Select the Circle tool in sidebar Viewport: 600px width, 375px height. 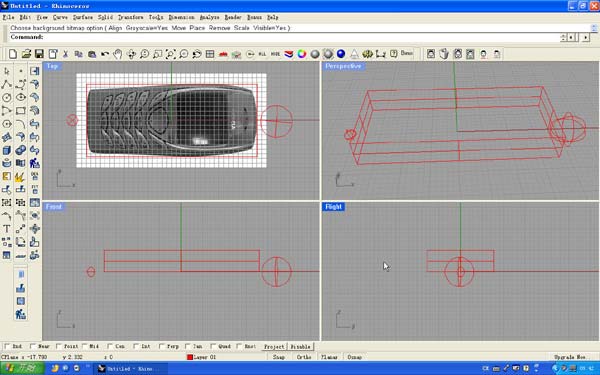pyautogui.click(x=7, y=97)
